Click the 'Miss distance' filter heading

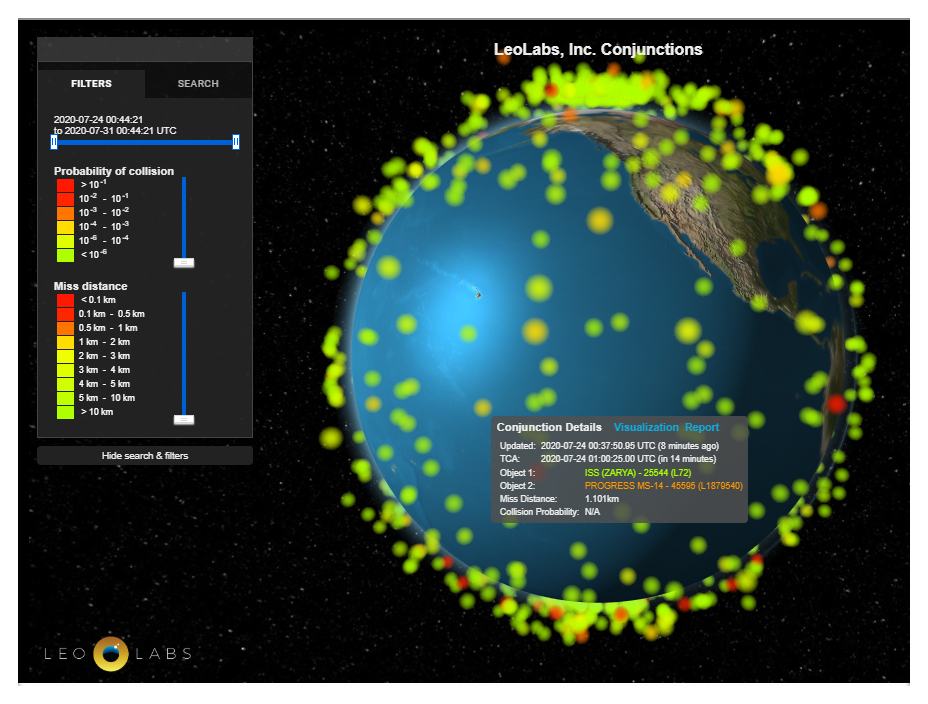click(x=91, y=286)
